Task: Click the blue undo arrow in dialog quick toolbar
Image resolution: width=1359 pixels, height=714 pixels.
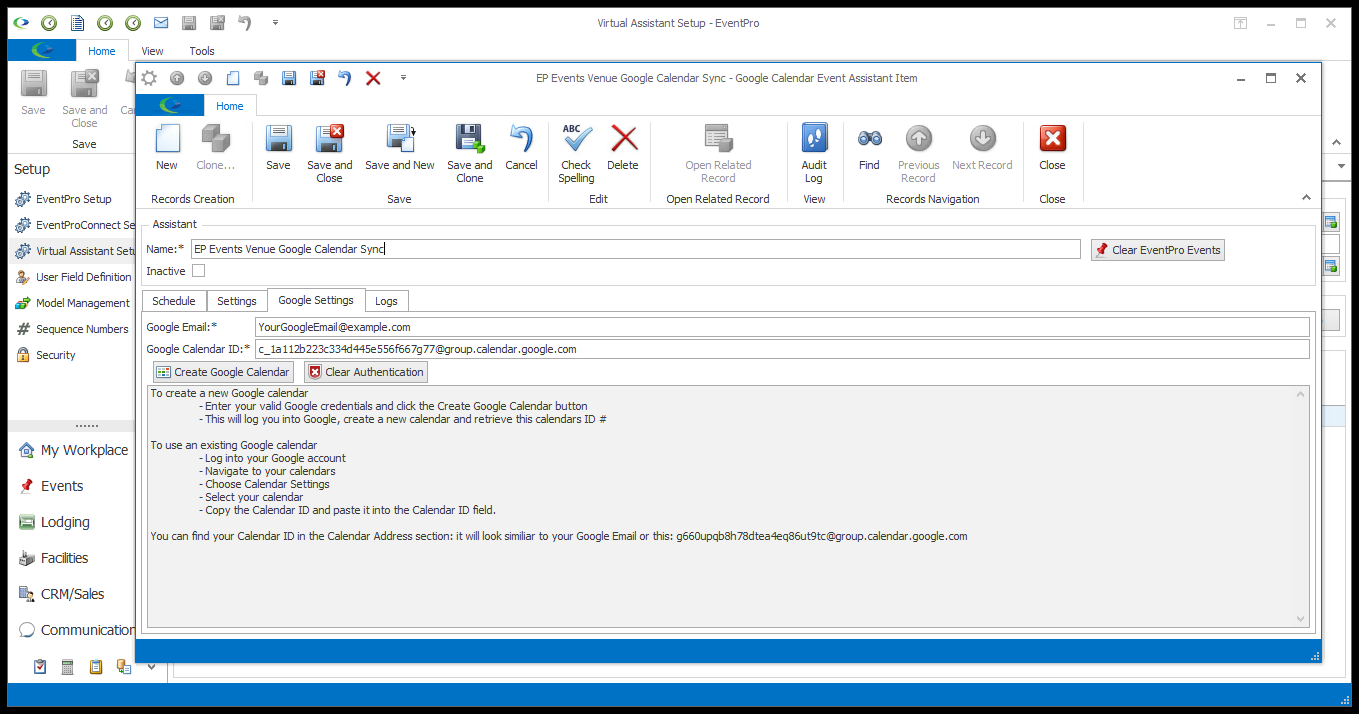Action: pos(345,78)
